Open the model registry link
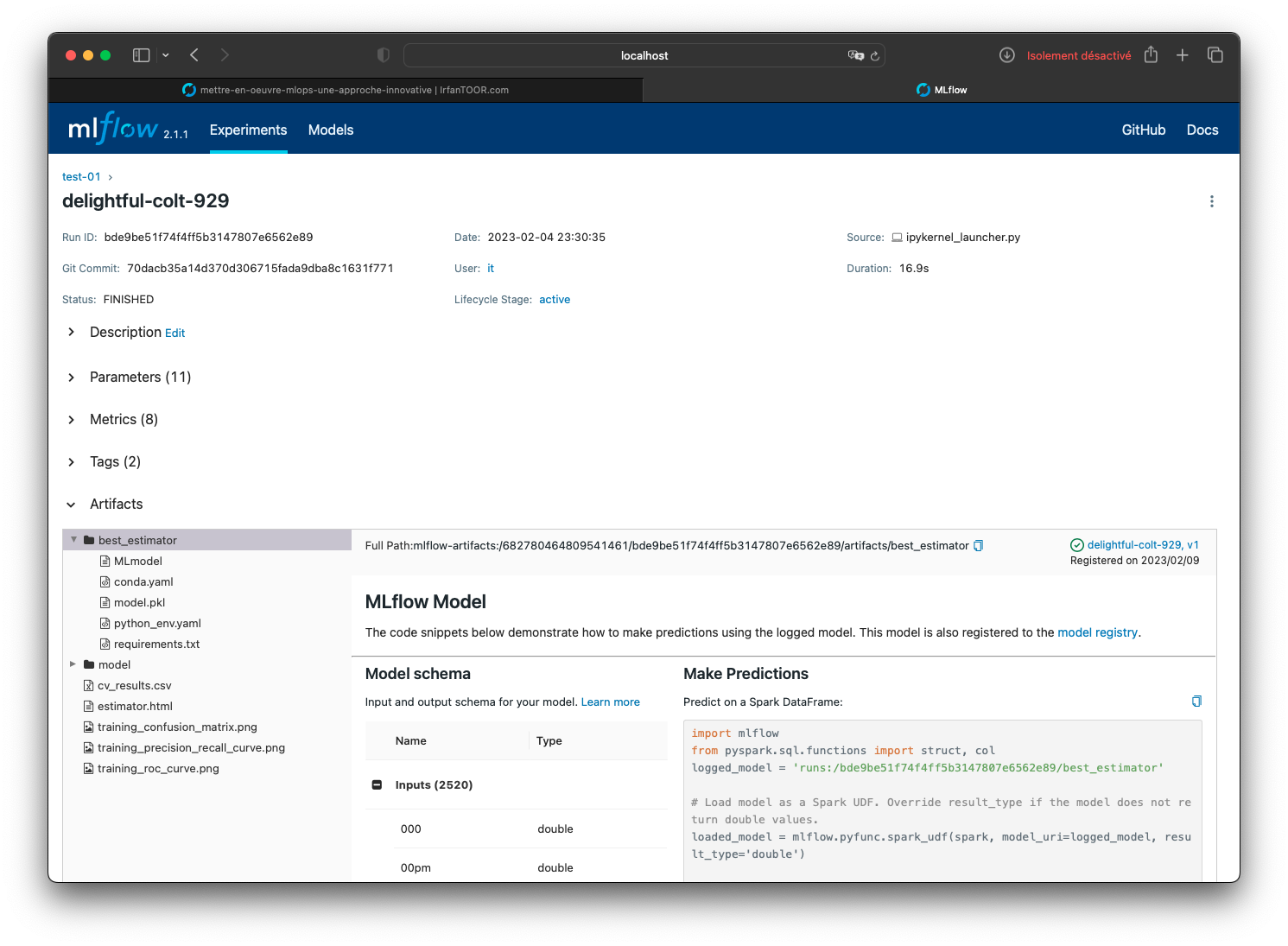The height and width of the screenshot is (946, 1288). pyautogui.click(x=1097, y=632)
